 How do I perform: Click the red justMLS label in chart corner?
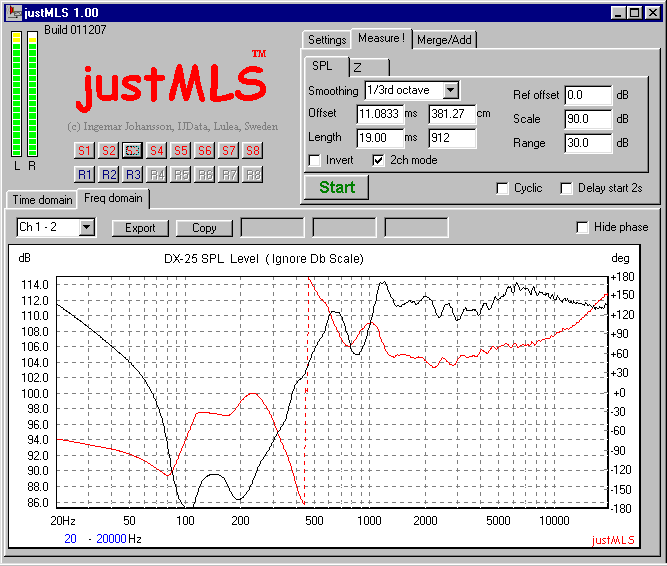pos(613,540)
